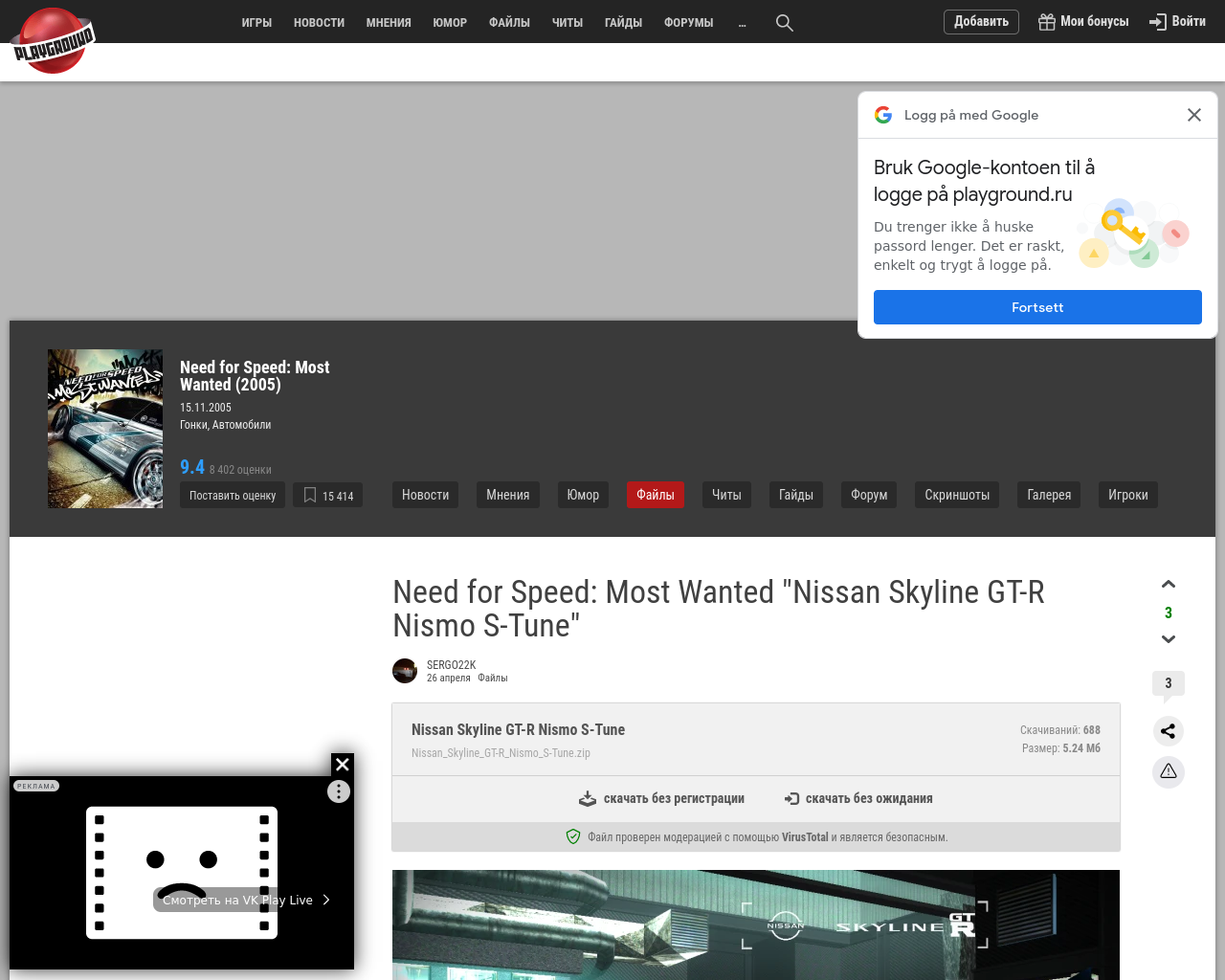
Task: Click the Most Wanted cover thumbnail
Action: point(105,429)
